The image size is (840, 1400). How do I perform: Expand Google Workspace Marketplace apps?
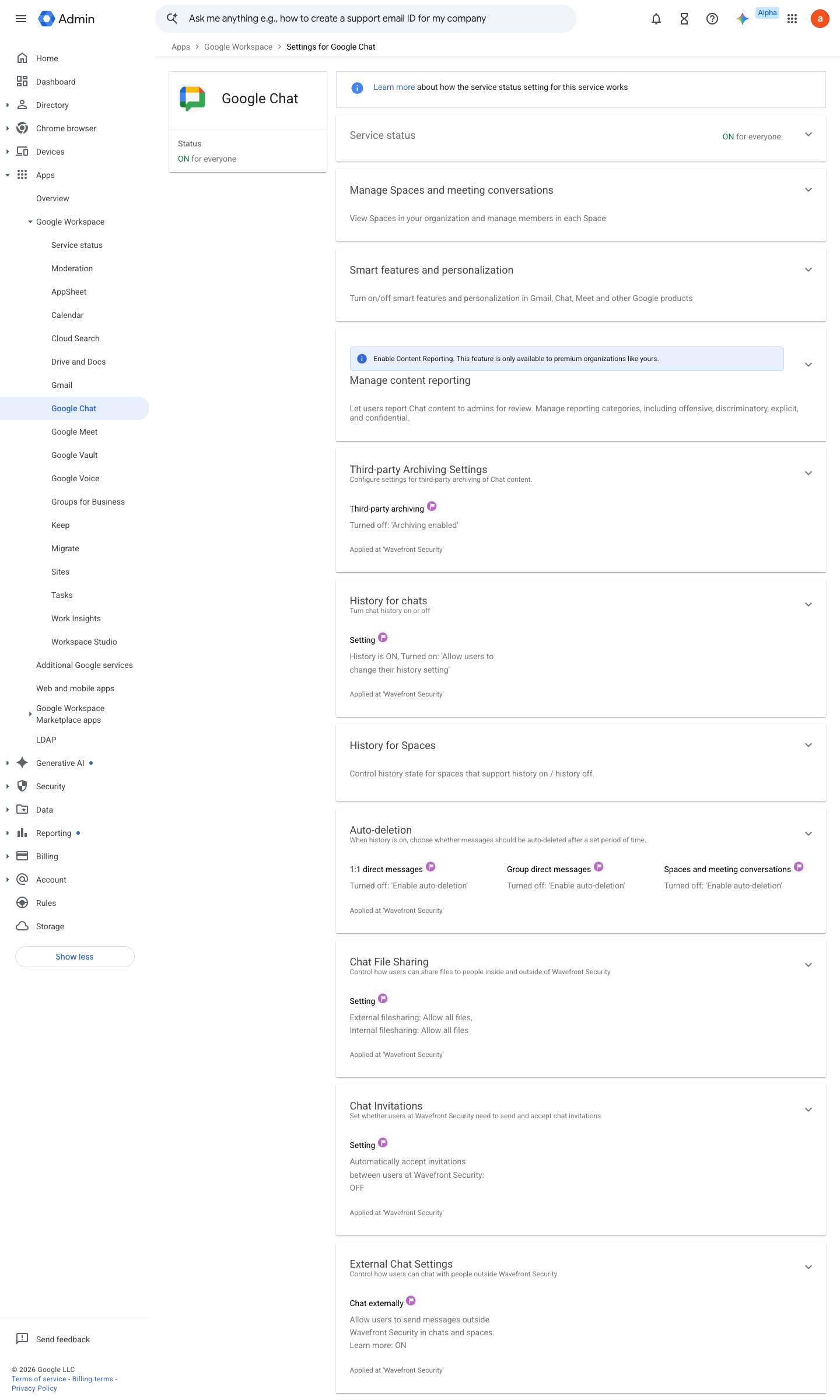click(x=30, y=714)
